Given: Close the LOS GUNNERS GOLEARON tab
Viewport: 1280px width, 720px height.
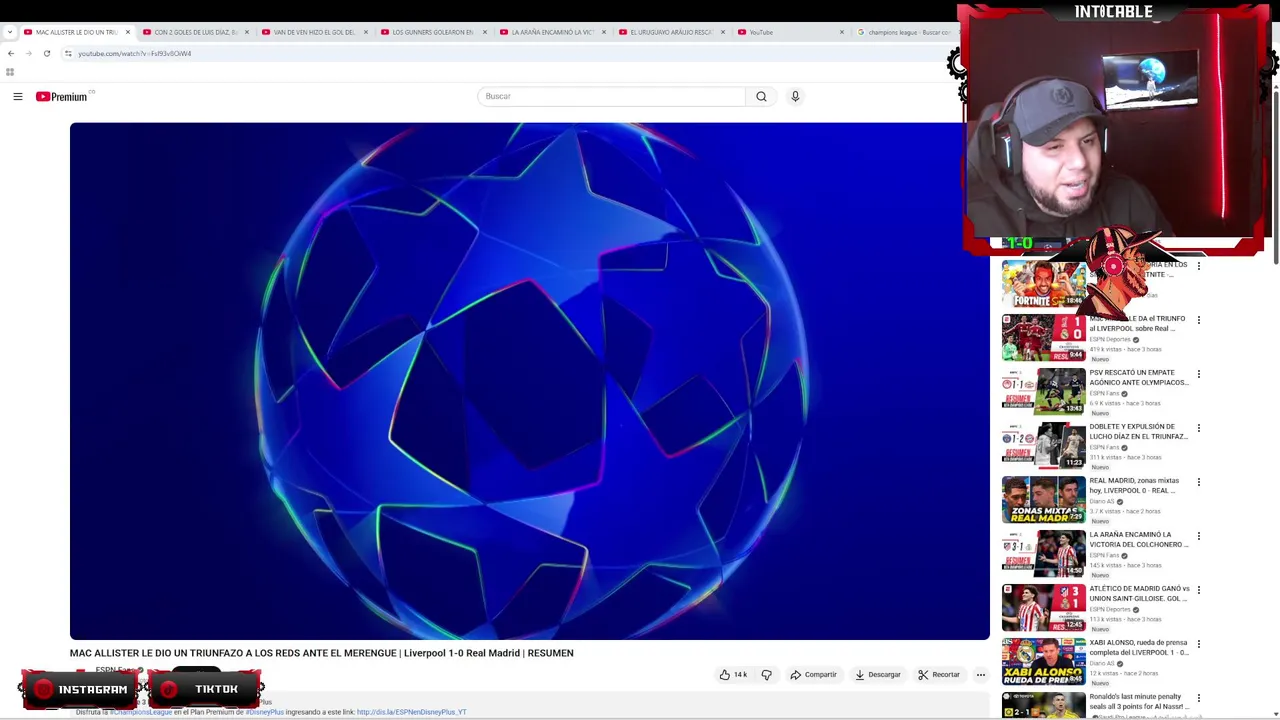Looking at the screenshot, I should (x=485, y=32).
